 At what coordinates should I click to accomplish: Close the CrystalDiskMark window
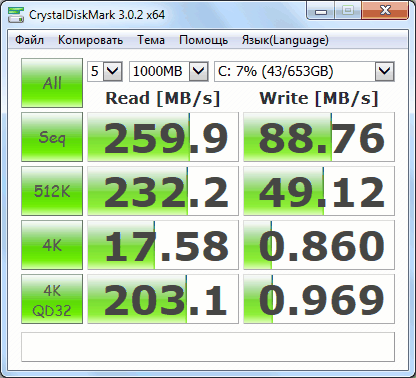385,11
